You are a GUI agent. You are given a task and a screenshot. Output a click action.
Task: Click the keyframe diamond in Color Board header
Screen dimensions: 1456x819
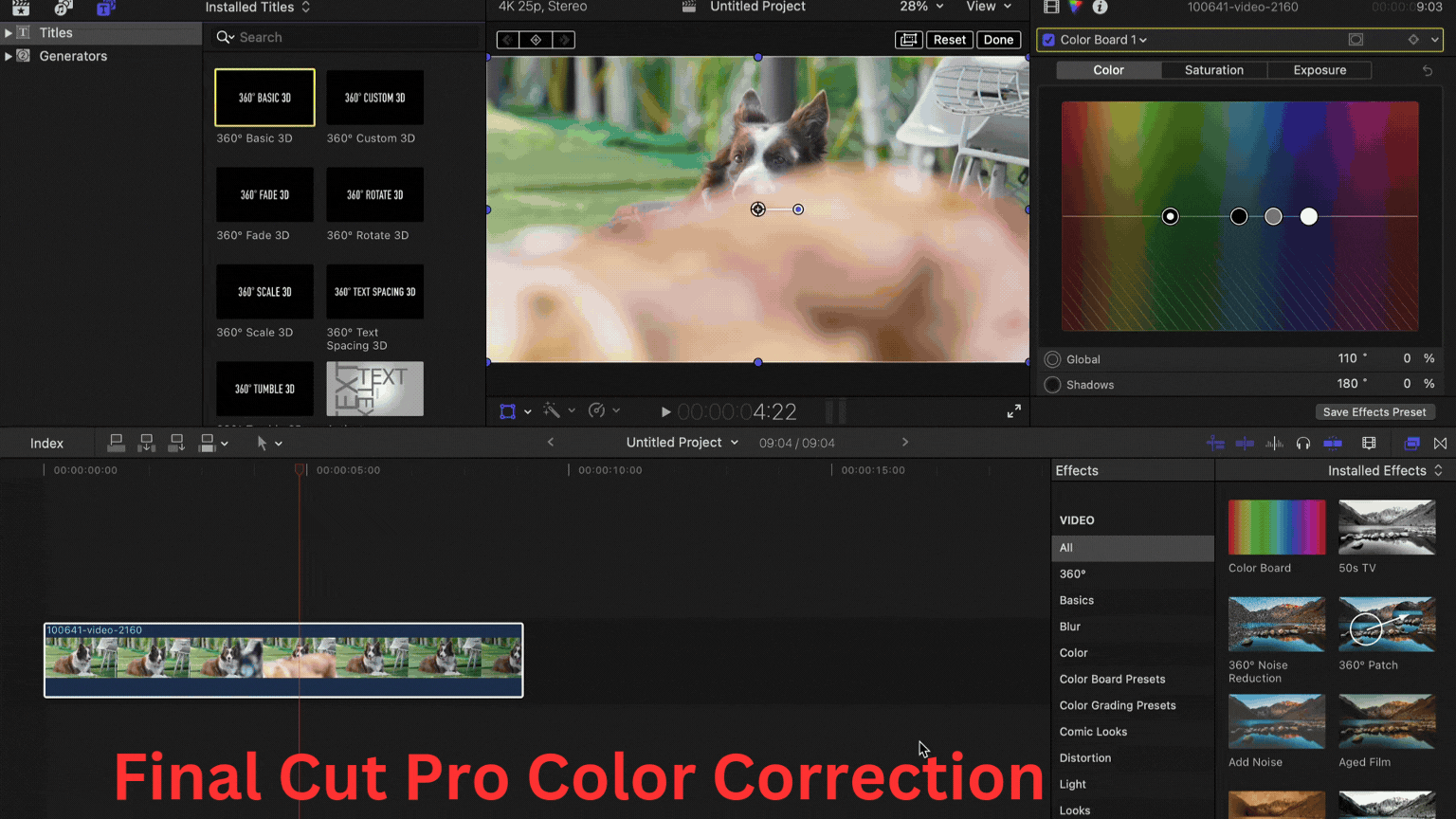tap(1412, 40)
